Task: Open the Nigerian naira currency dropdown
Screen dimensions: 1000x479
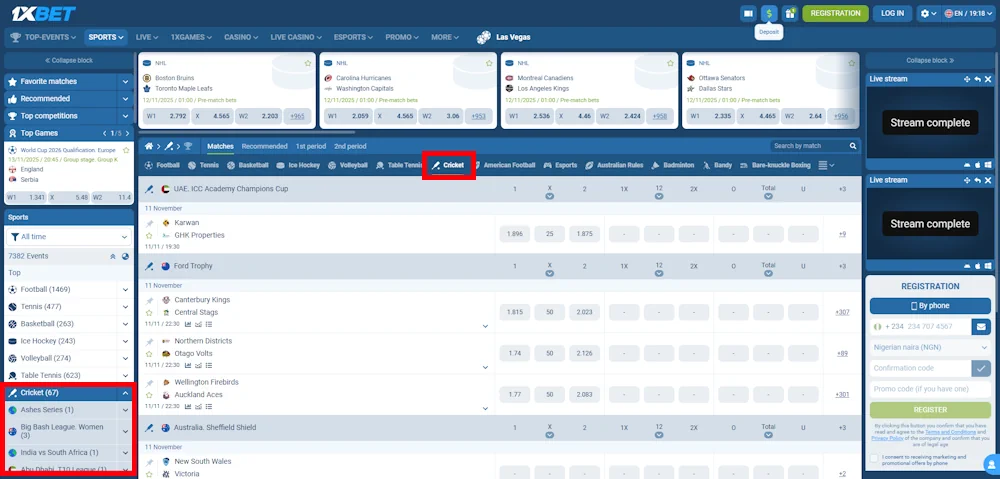Action: tap(930, 348)
